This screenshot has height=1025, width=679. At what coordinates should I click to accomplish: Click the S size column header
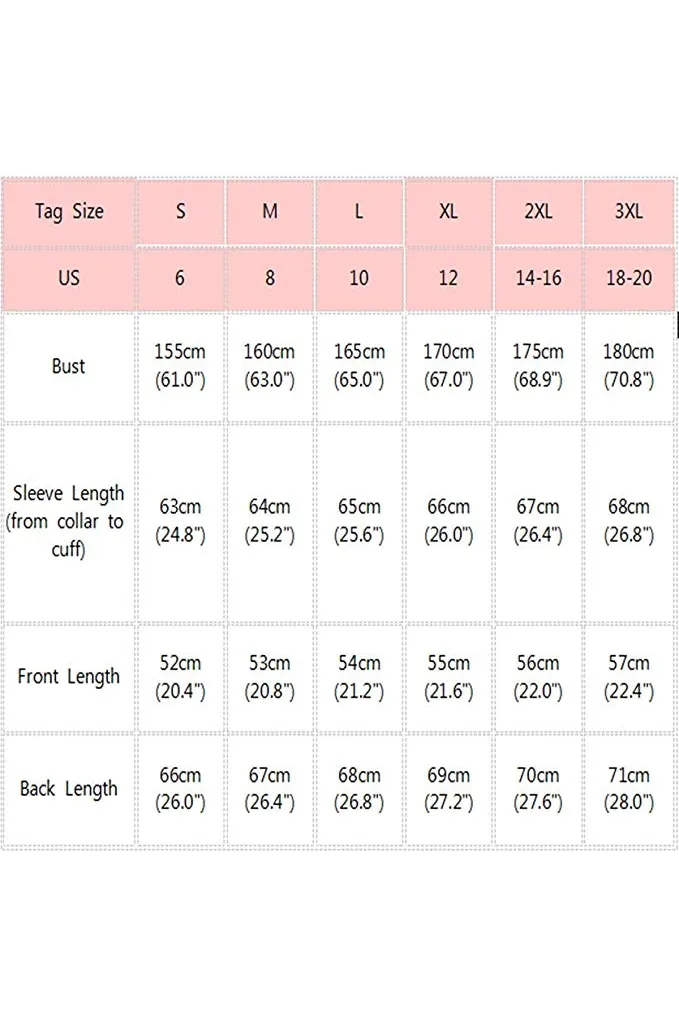pyautogui.click(x=180, y=212)
